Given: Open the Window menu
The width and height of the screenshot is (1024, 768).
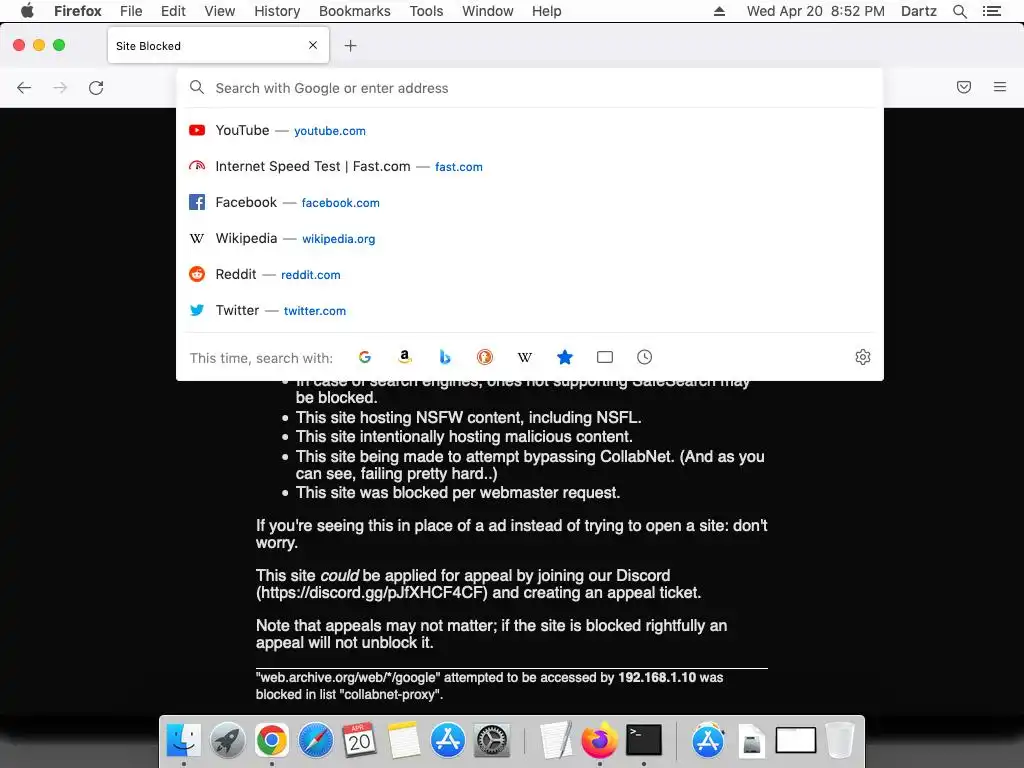Looking at the screenshot, I should [x=488, y=11].
